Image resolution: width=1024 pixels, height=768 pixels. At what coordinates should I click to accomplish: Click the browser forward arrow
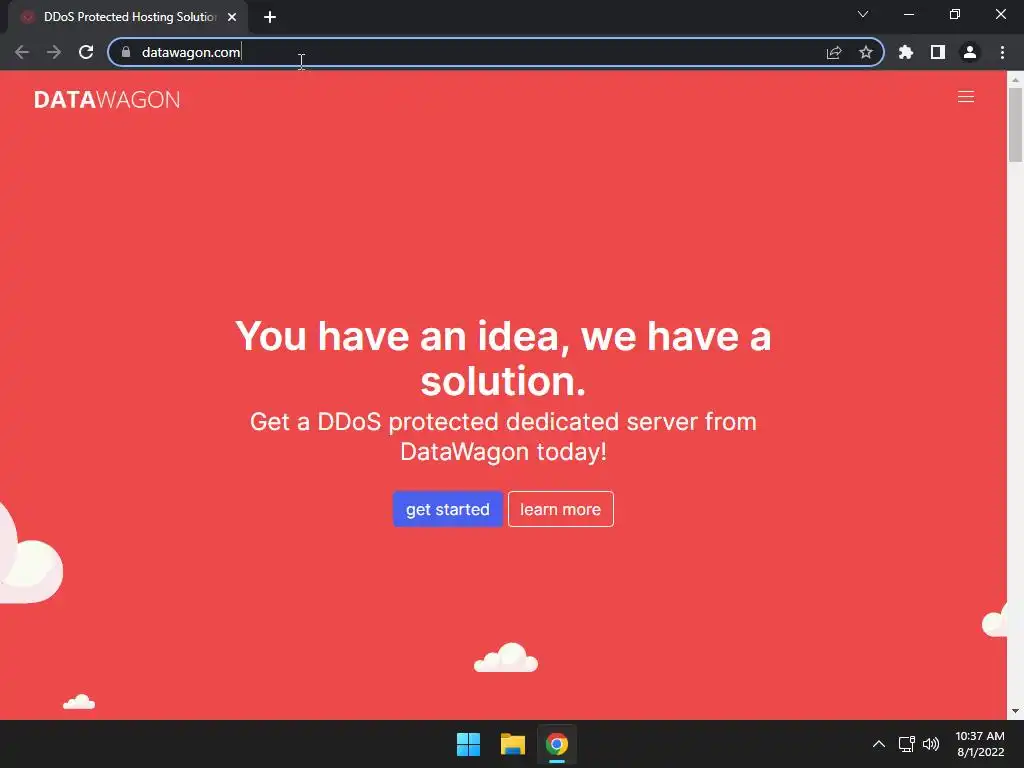(x=54, y=52)
